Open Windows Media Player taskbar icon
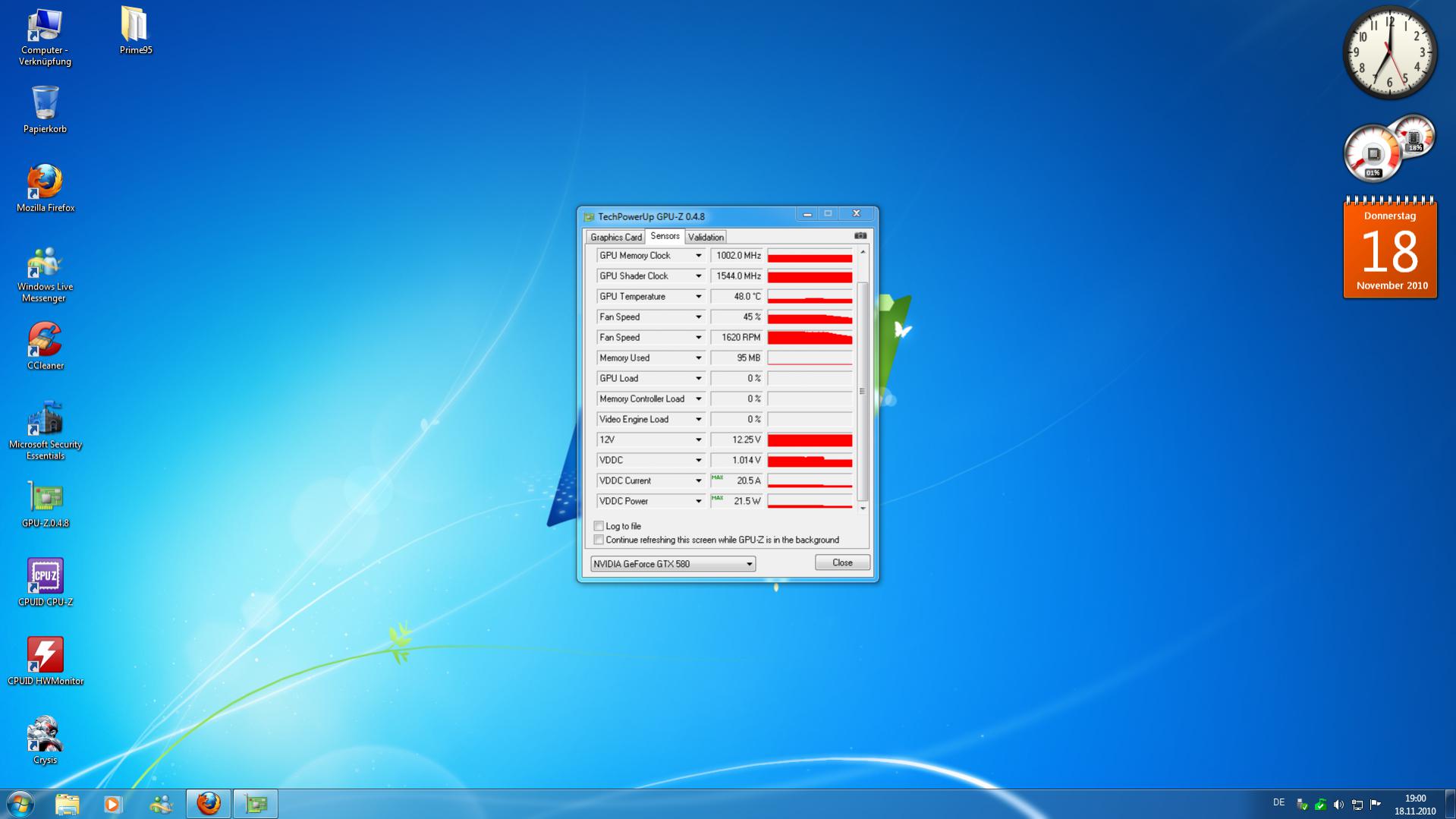Screen dimensions: 1456x819 (113, 804)
